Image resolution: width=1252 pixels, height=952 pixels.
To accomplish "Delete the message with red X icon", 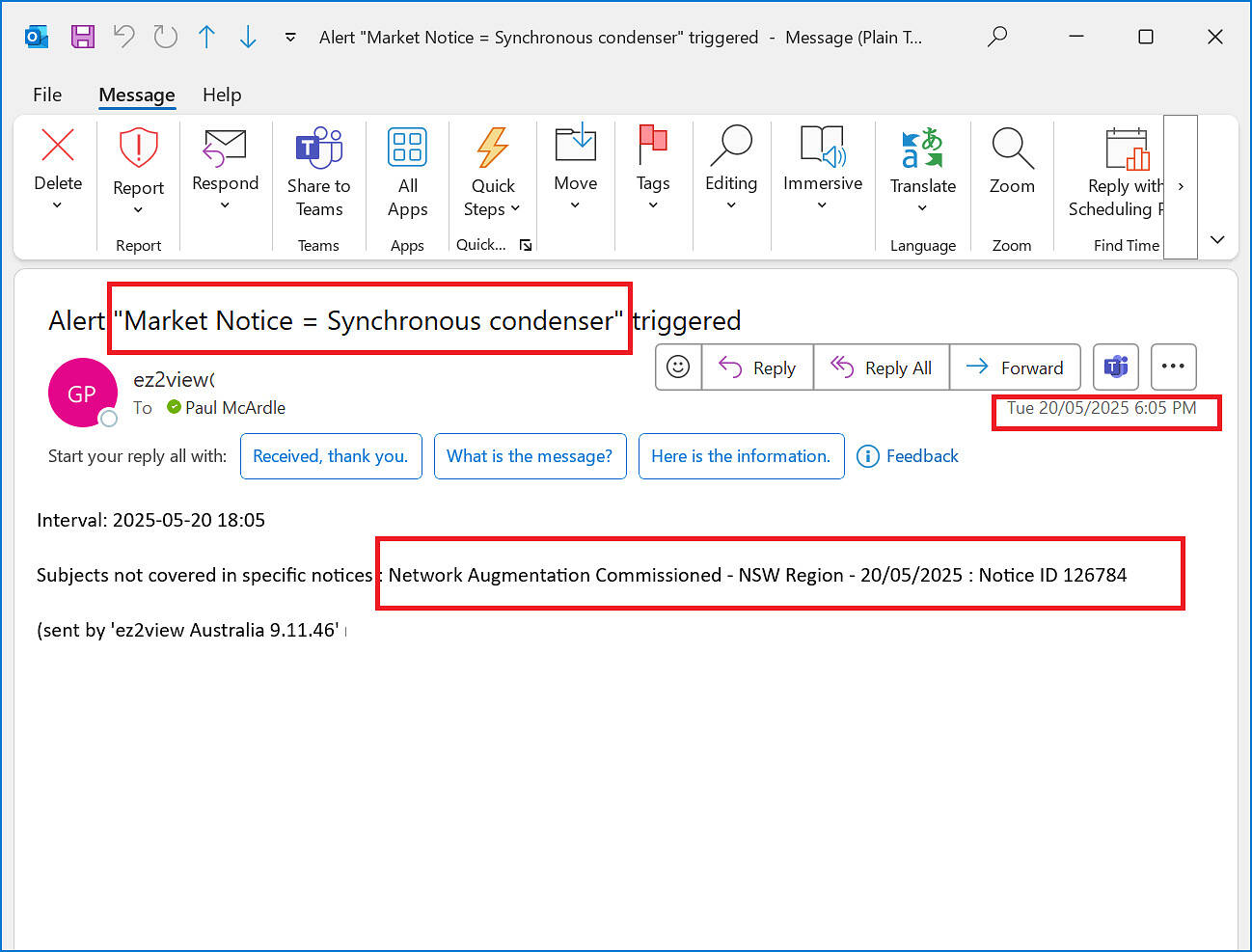I will click(58, 146).
